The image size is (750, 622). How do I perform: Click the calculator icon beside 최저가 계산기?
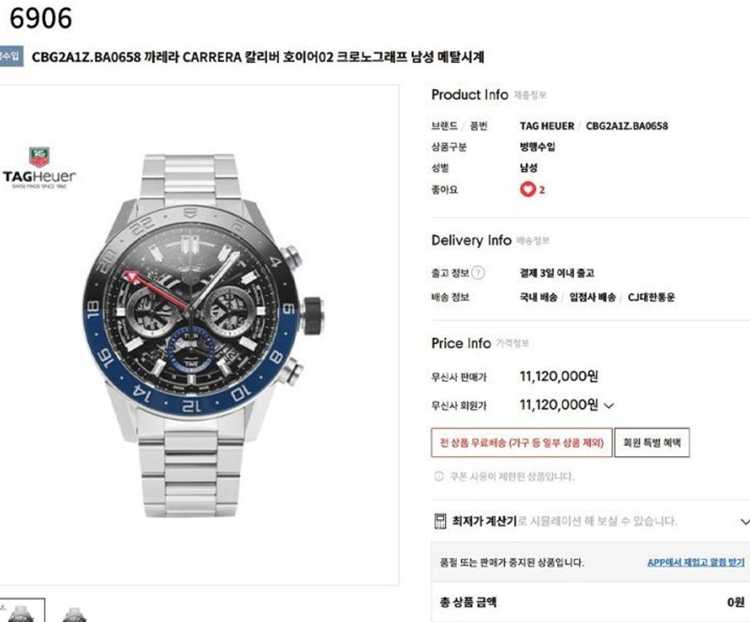[440, 521]
